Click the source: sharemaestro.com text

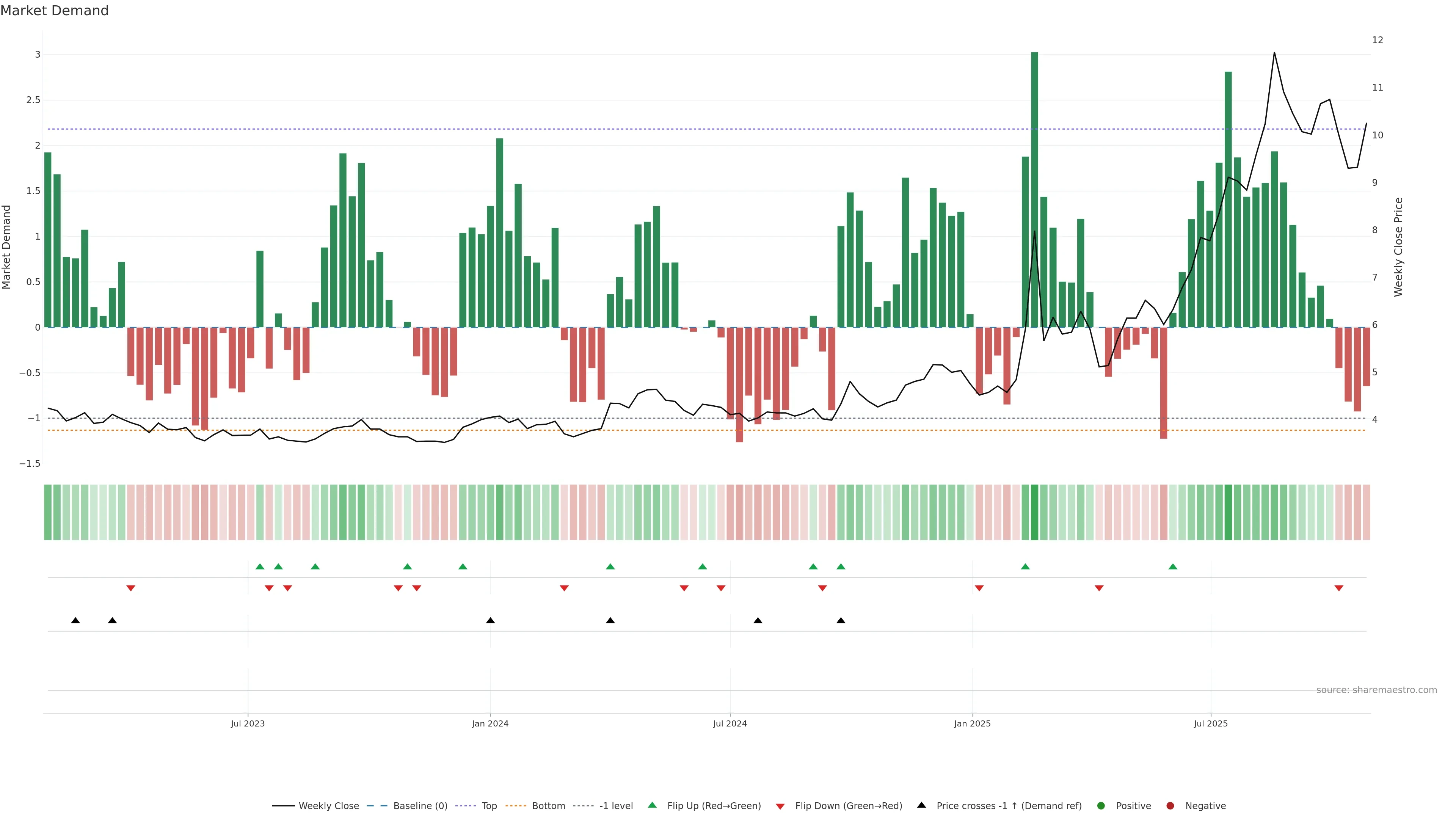click(x=1376, y=690)
